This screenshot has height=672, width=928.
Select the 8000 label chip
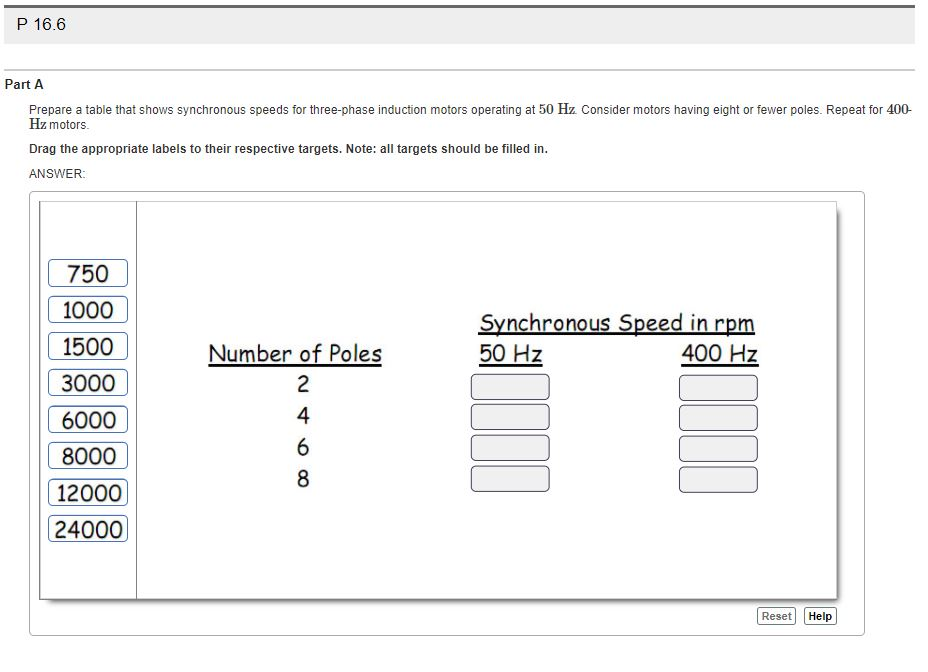(x=87, y=455)
